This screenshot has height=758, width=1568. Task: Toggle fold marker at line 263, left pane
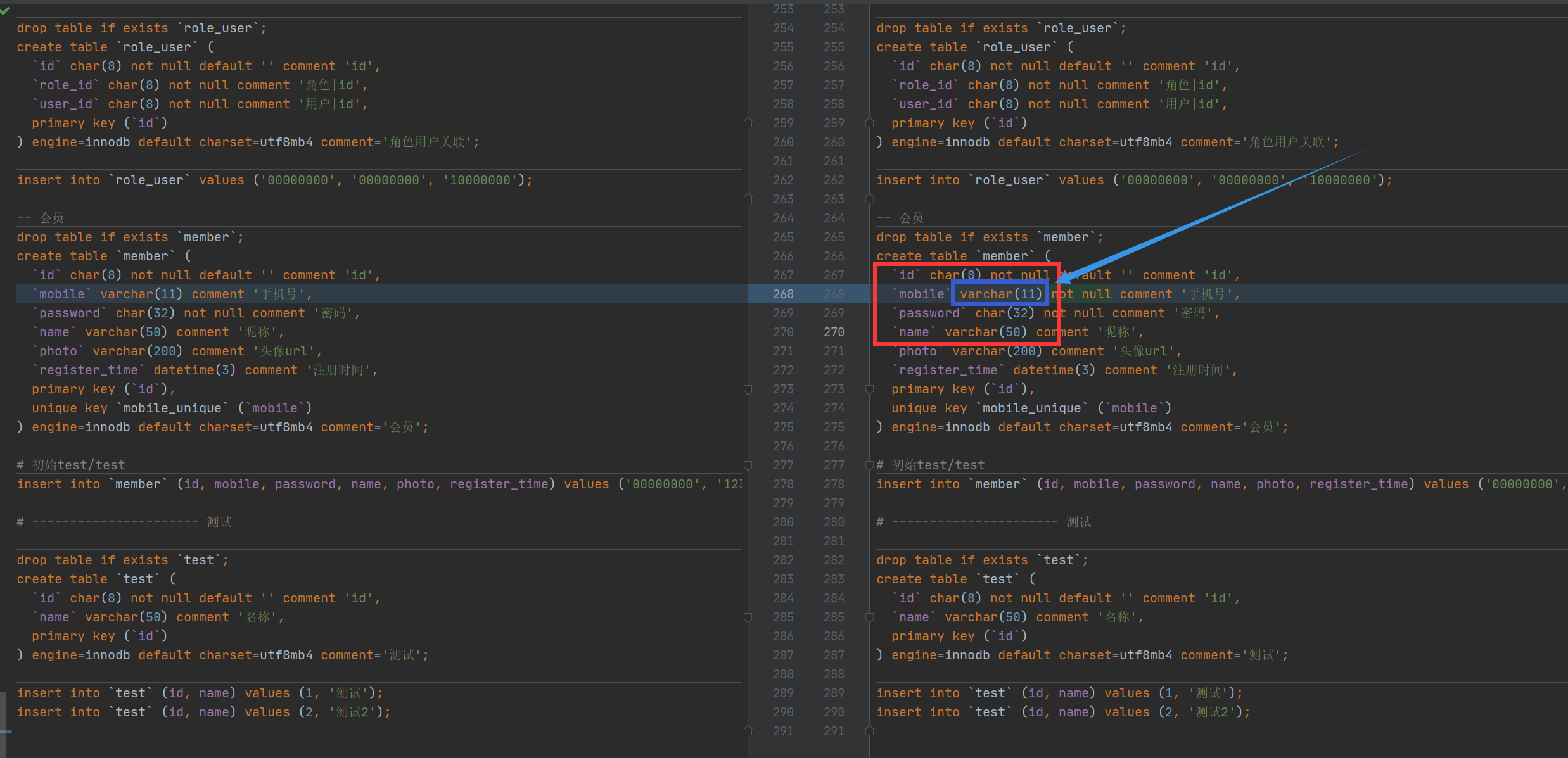click(x=748, y=199)
